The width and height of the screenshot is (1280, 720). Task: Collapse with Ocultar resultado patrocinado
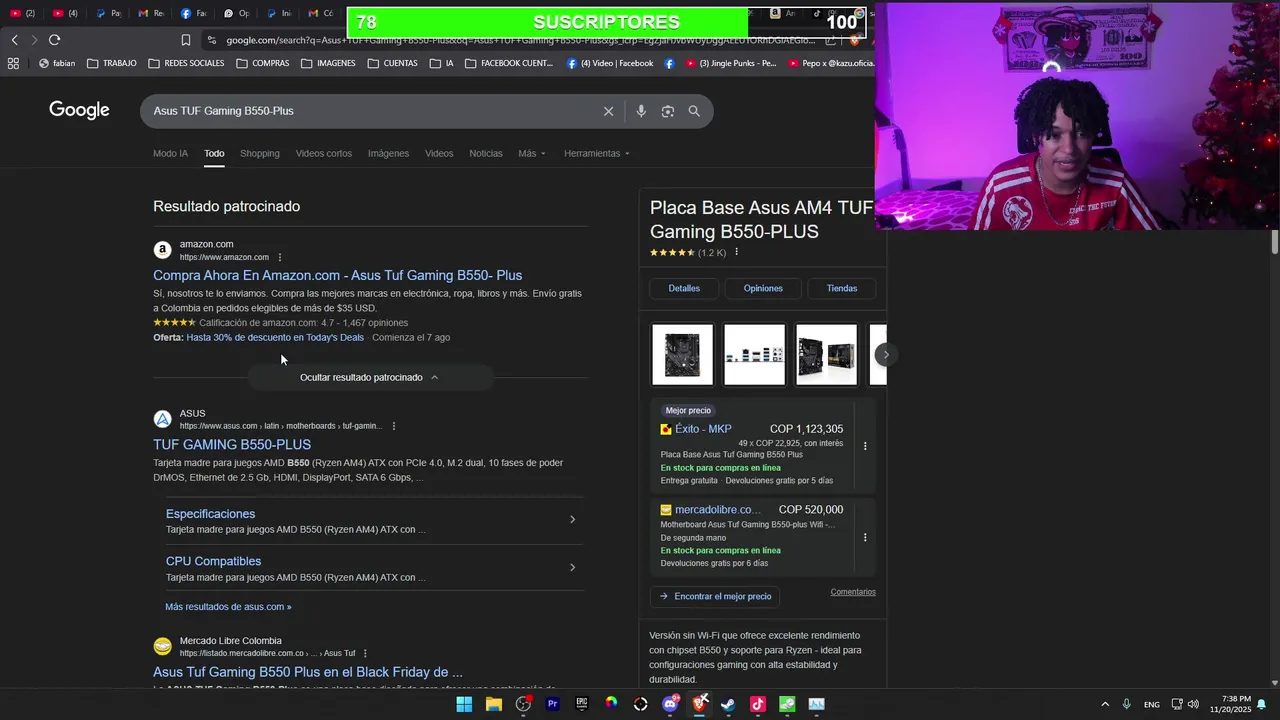[x=369, y=377]
